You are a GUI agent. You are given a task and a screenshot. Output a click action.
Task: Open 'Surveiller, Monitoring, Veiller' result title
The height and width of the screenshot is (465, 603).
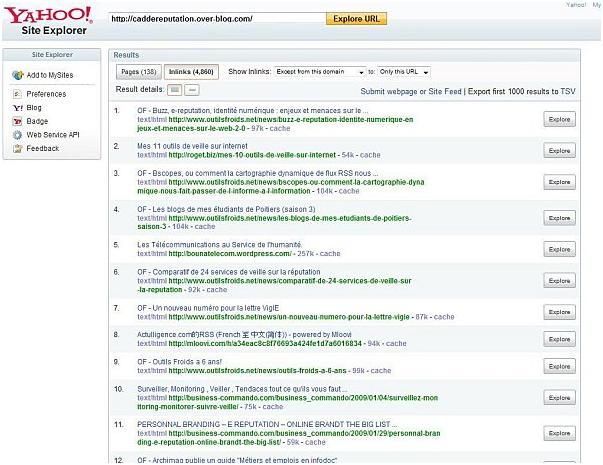[242, 389]
